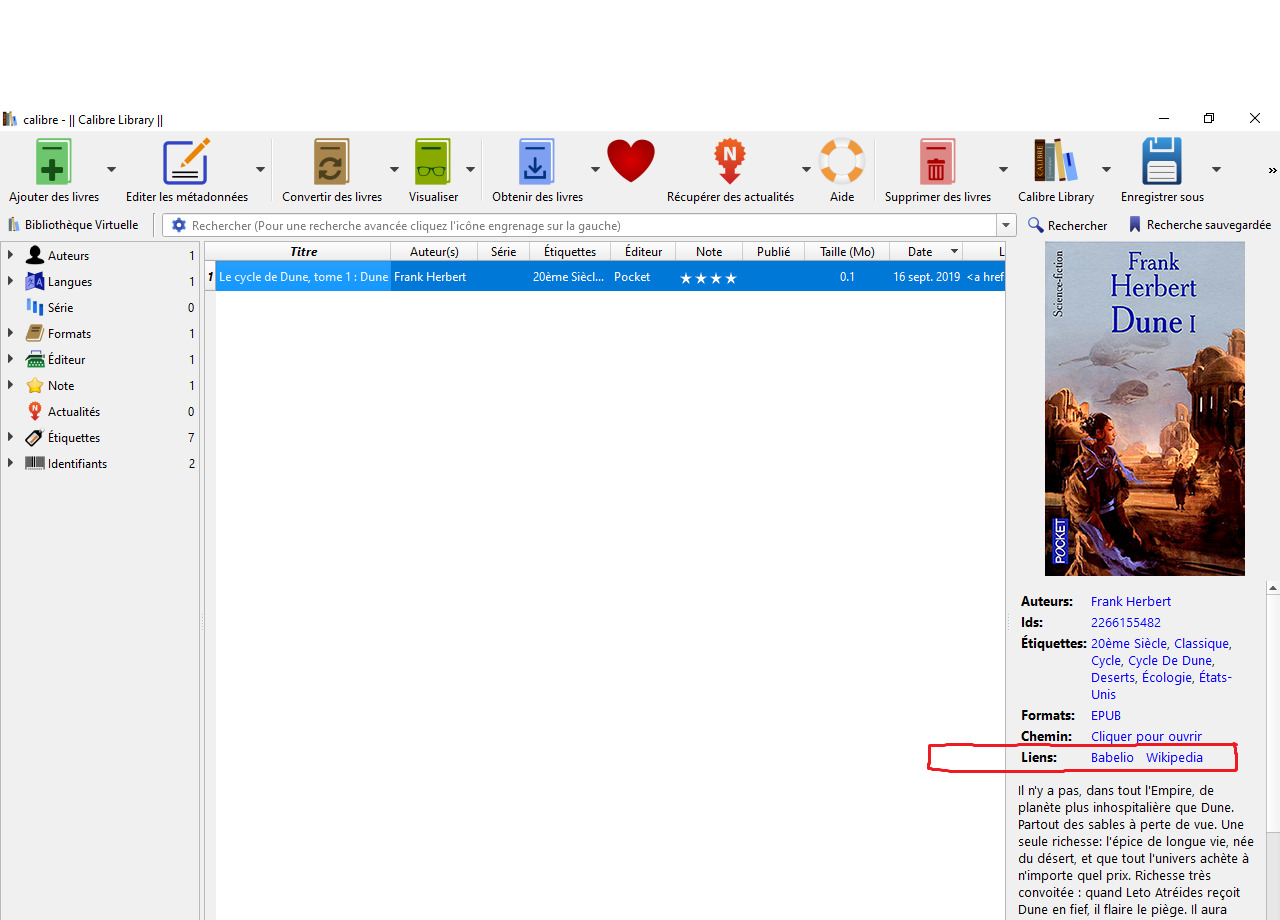Click the Rechercher magnifier button
1280x920 pixels.
[1068, 225]
